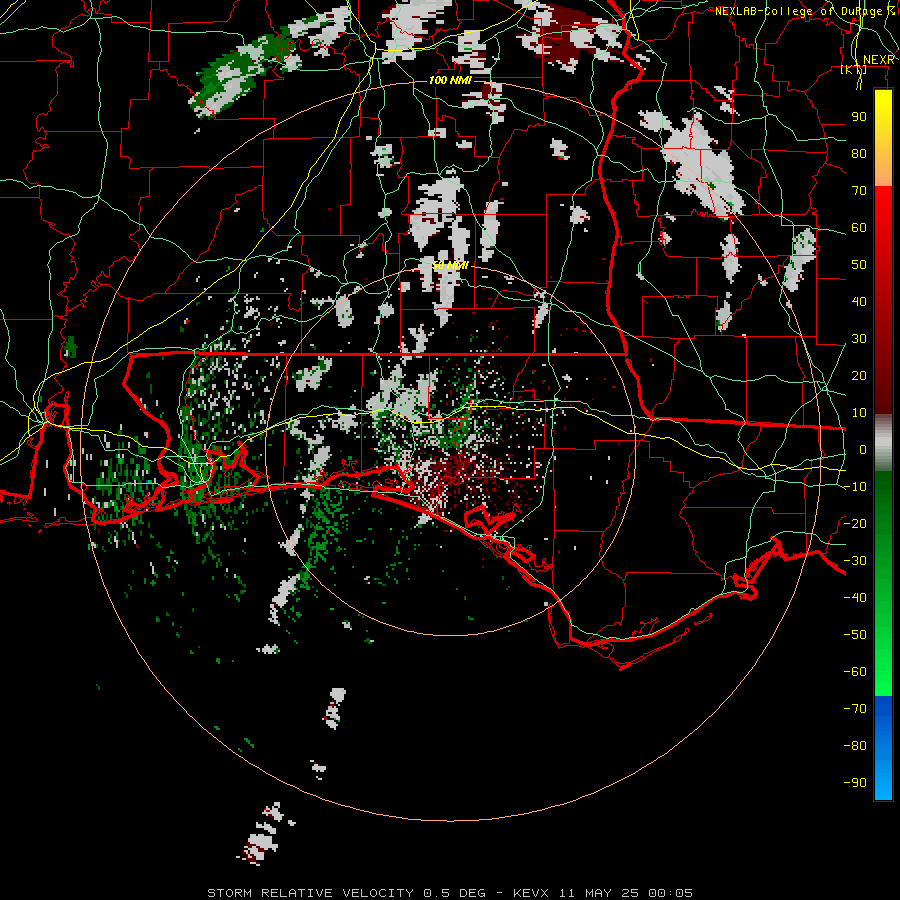Click the 40 value on color scale

(x=859, y=301)
